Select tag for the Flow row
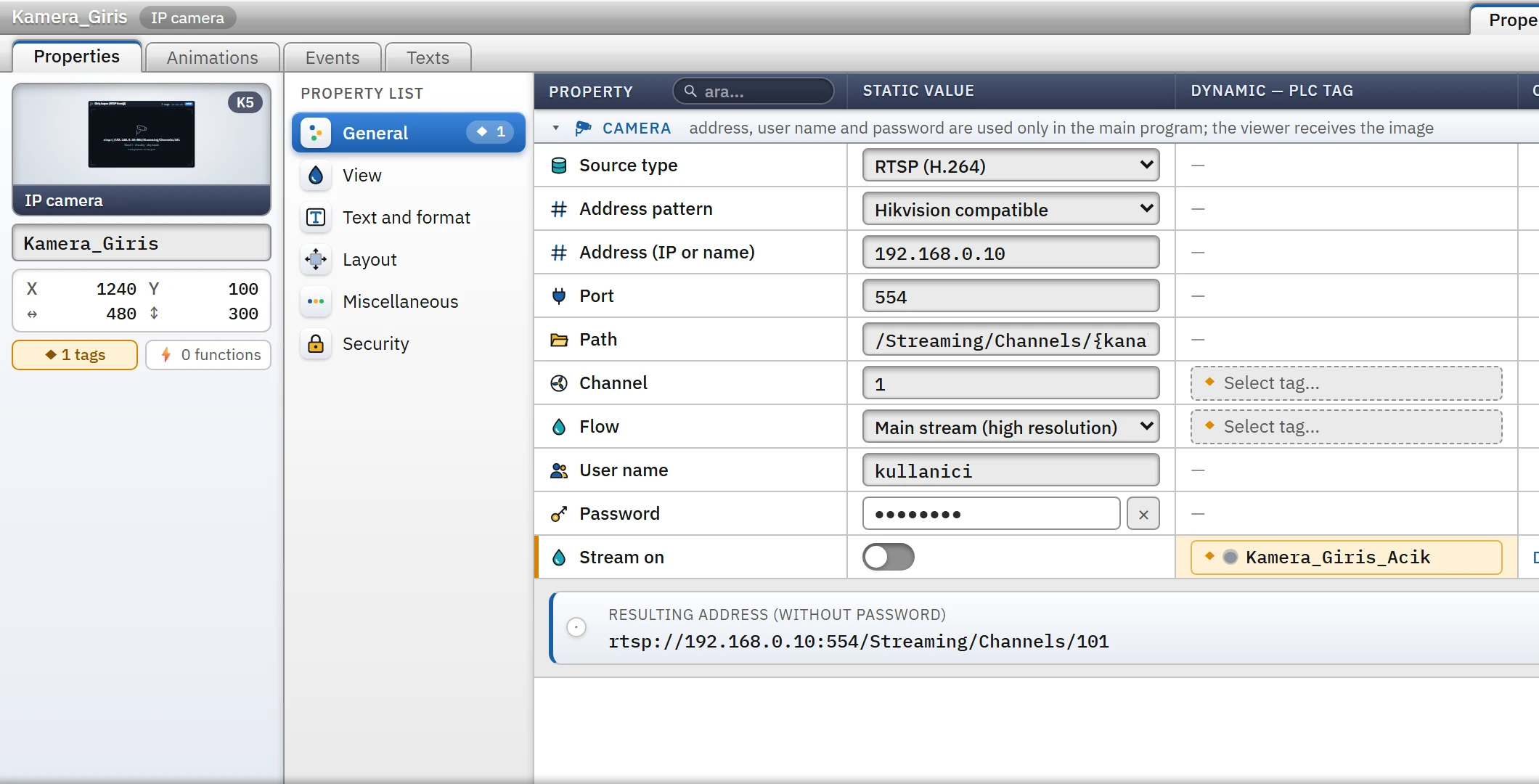Viewport: 1539px width, 784px height. 1346,427
